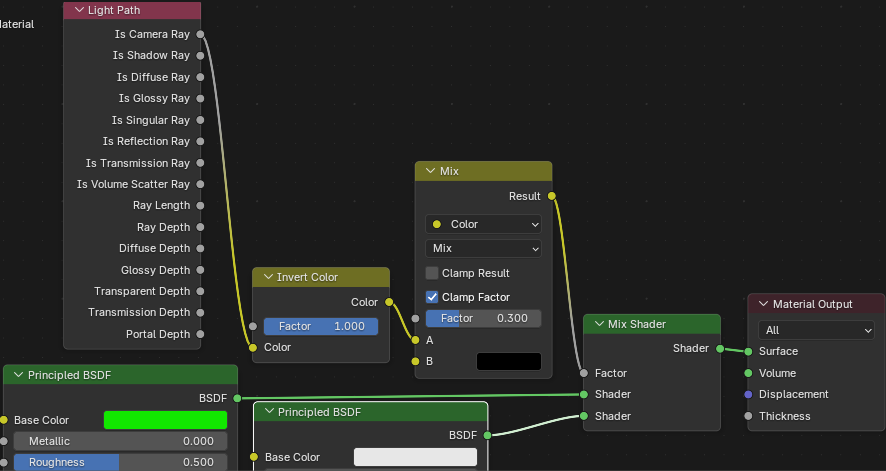Collapse the Material Output node
The width and height of the screenshot is (886, 471).
tap(763, 304)
